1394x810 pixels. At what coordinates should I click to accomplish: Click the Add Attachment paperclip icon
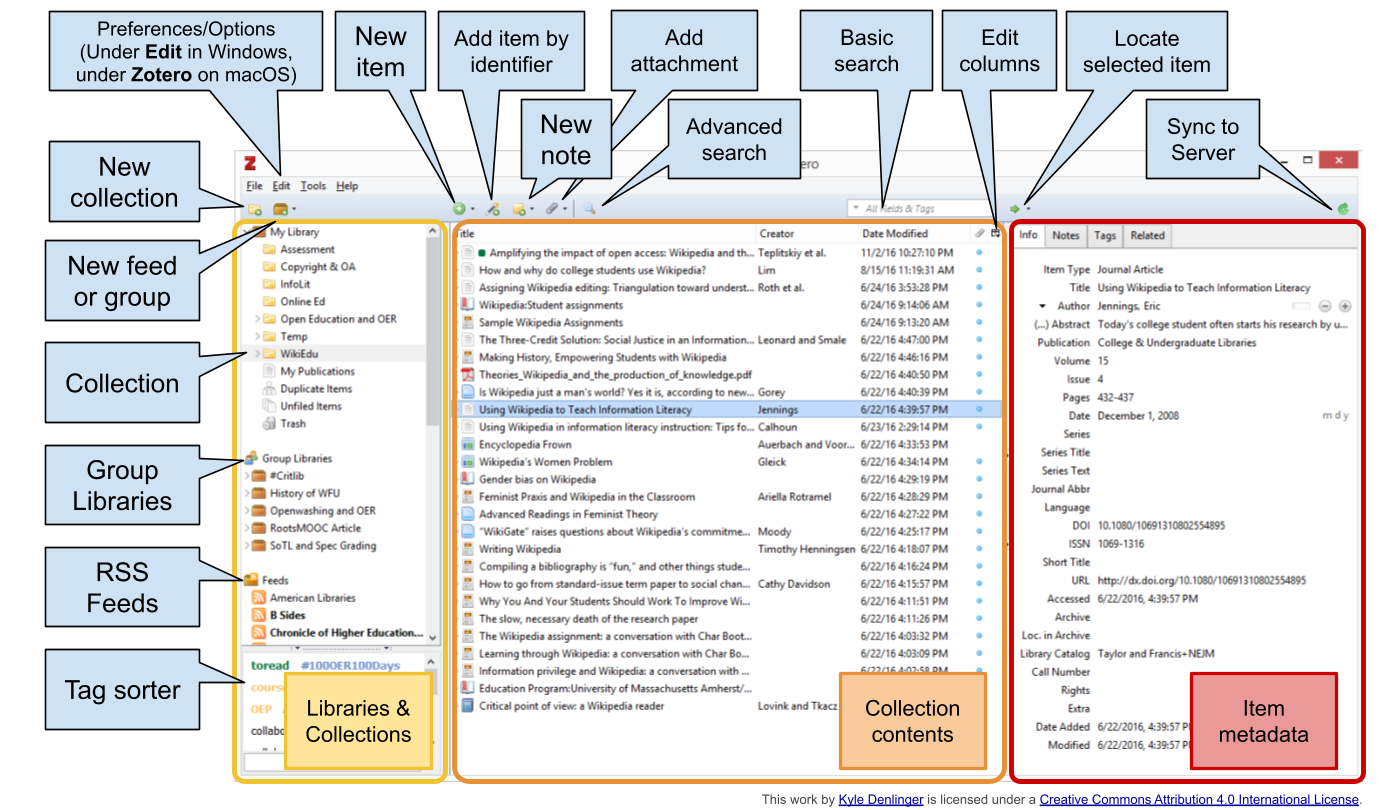(x=551, y=209)
